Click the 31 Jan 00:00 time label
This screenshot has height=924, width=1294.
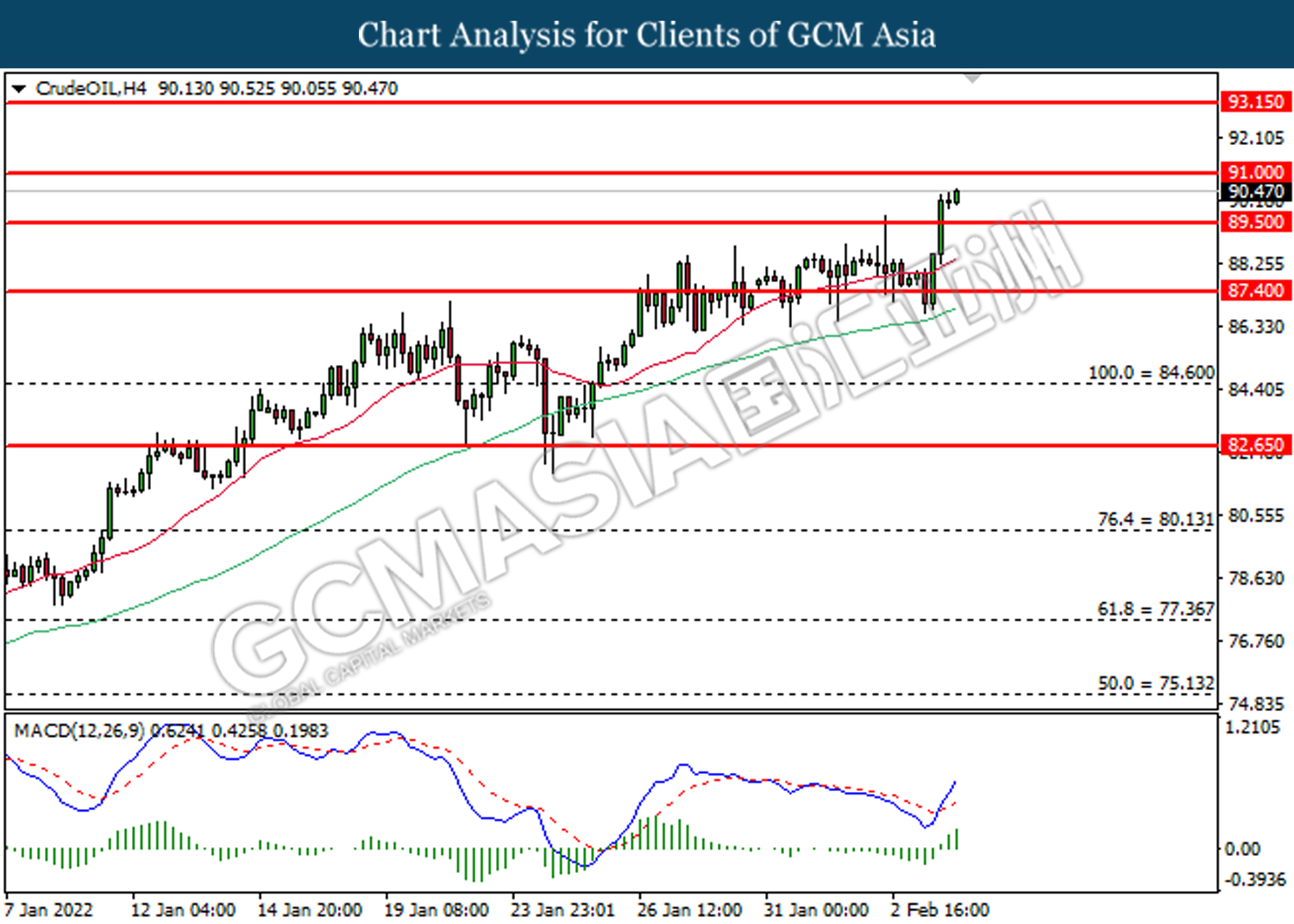(x=816, y=910)
